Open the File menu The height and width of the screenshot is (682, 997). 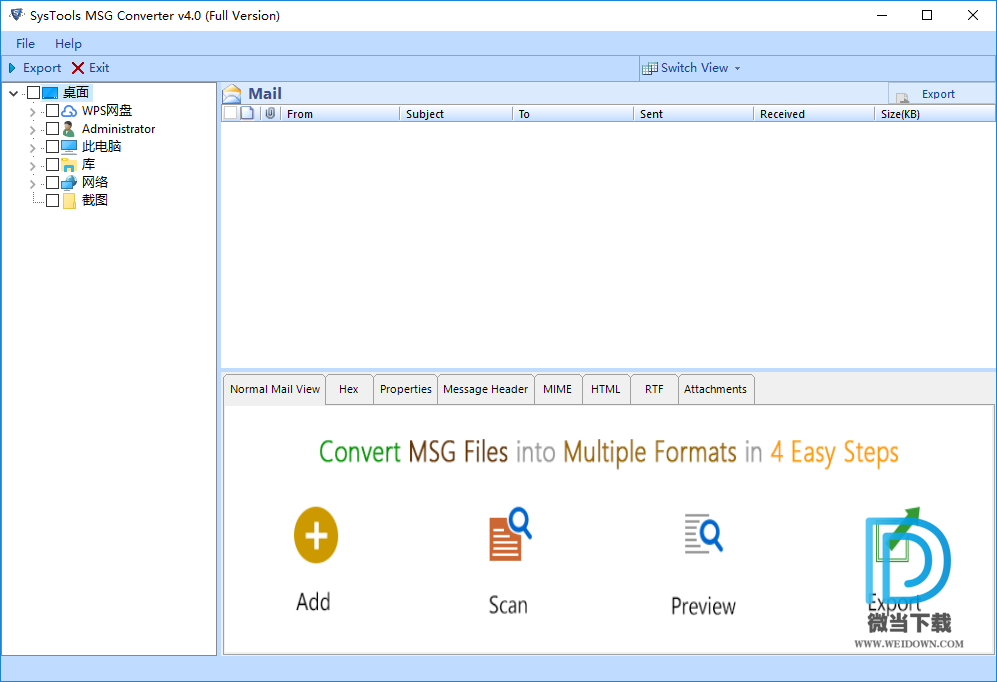click(25, 43)
